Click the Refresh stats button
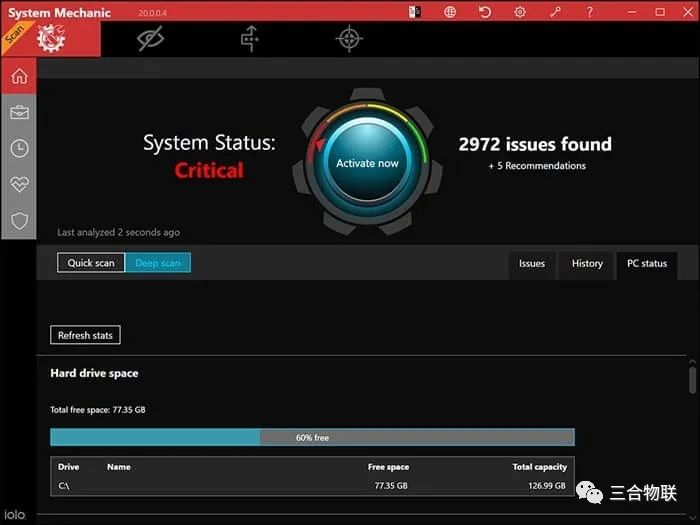This screenshot has height=525, width=700. click(85, 335)
